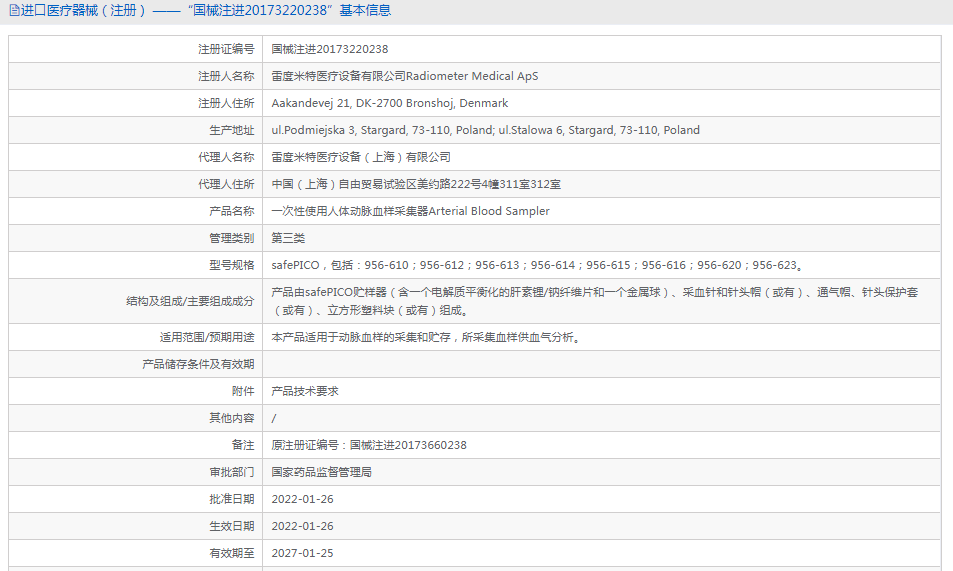Select the 有效期至 label
Viewport: 953px width, 571px height.
pyautogui.click(x=232, y=553)
